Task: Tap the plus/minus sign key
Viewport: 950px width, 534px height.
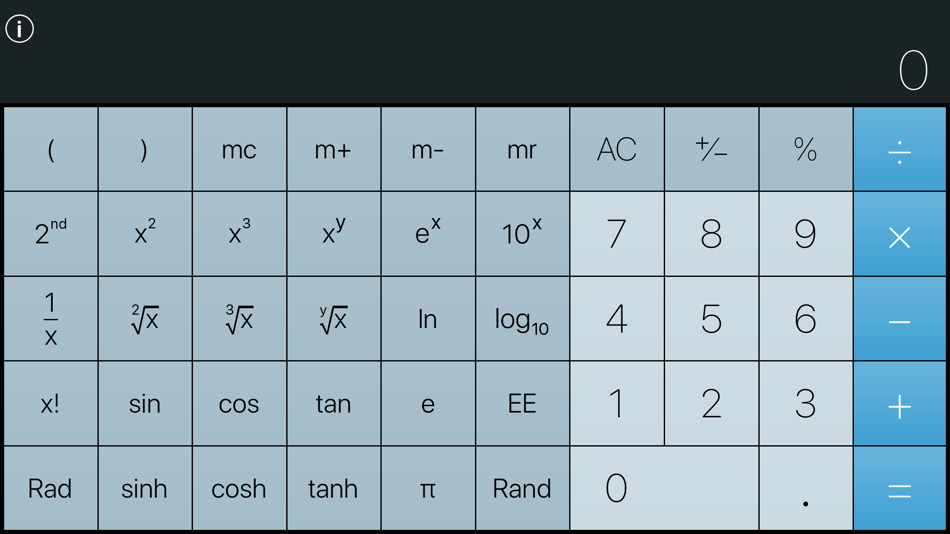Action: (711, 149)
